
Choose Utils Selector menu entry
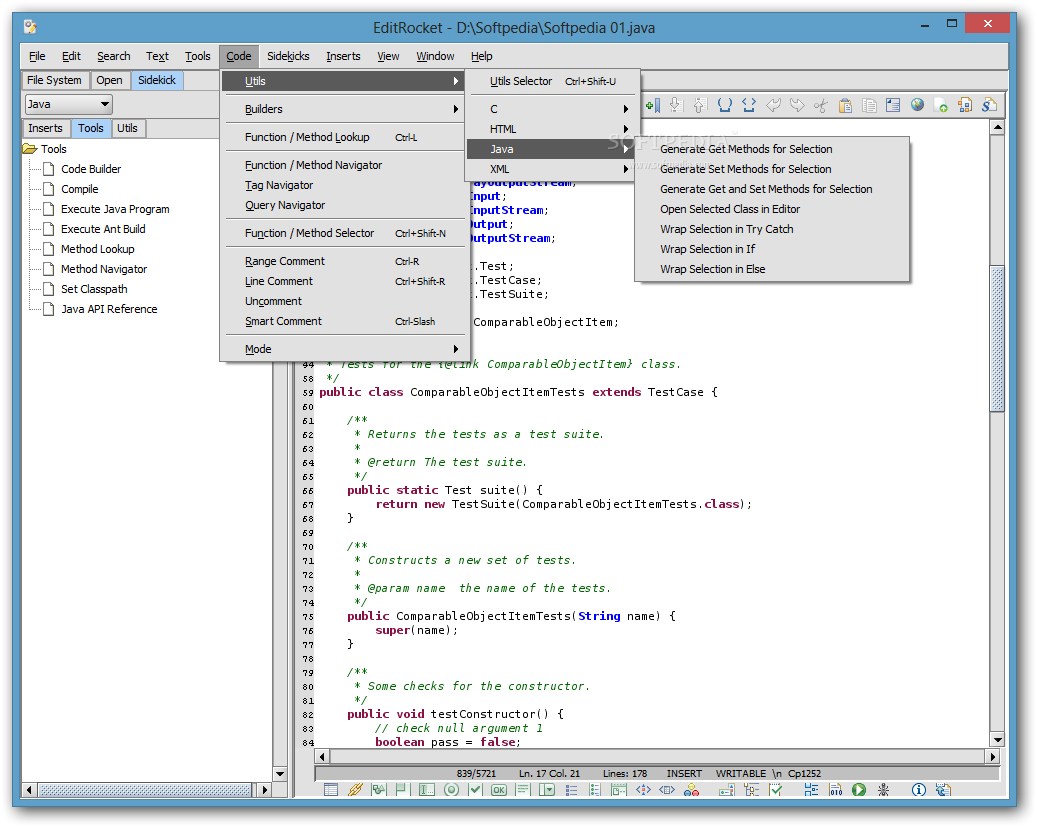coord(553,81)
